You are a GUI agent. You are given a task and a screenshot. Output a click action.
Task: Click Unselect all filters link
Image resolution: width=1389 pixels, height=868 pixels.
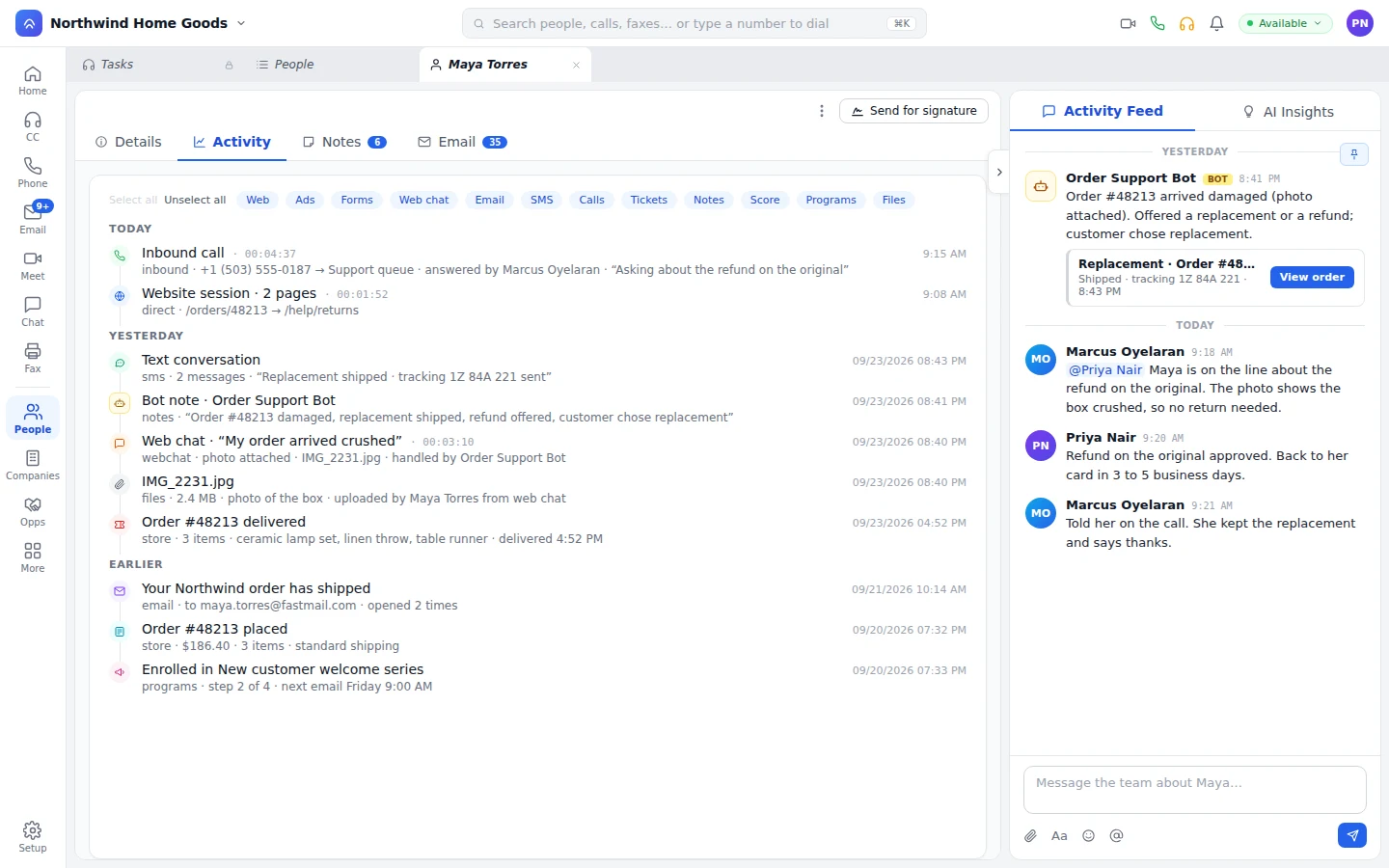pos(195,200)
